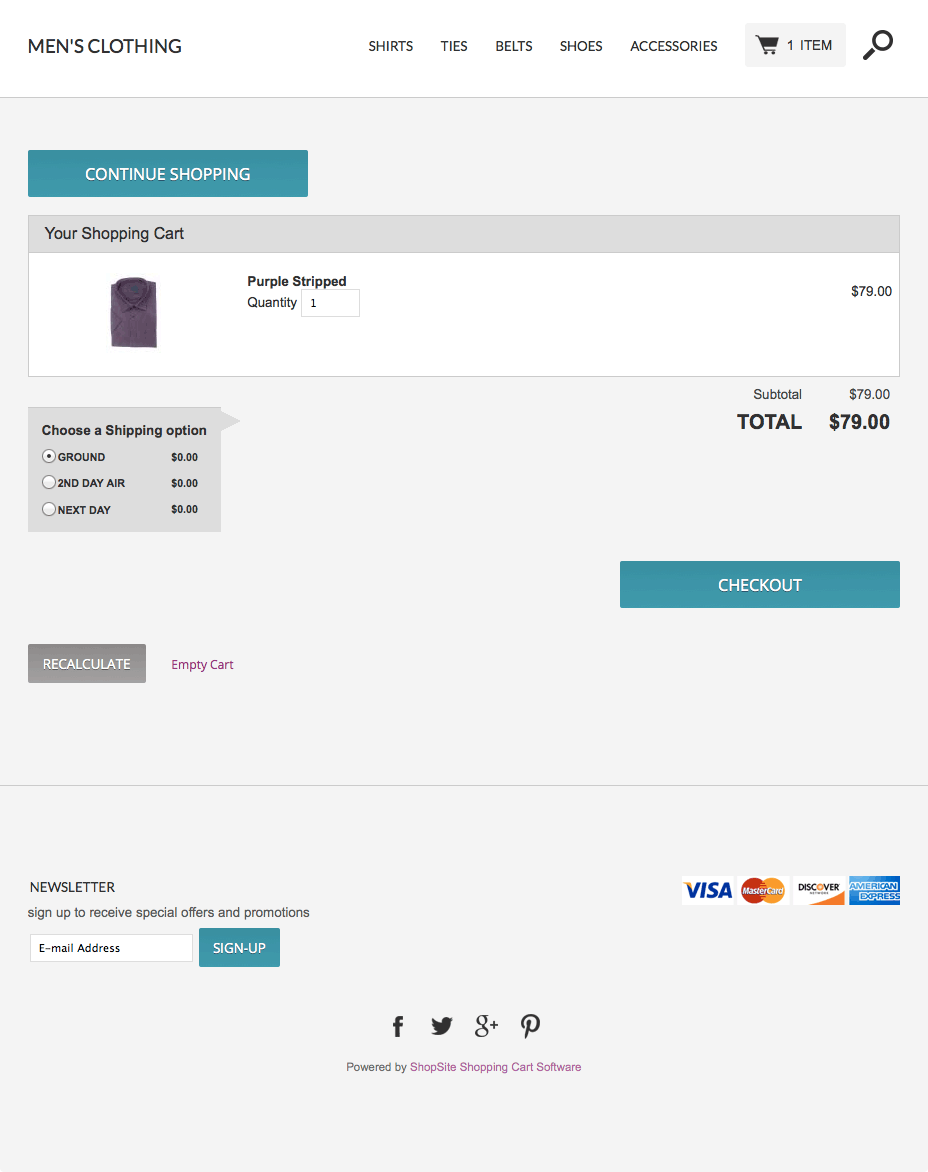The image size is (928, 1172).
Task: Open the Facebook social icon
Action: 398,1026
